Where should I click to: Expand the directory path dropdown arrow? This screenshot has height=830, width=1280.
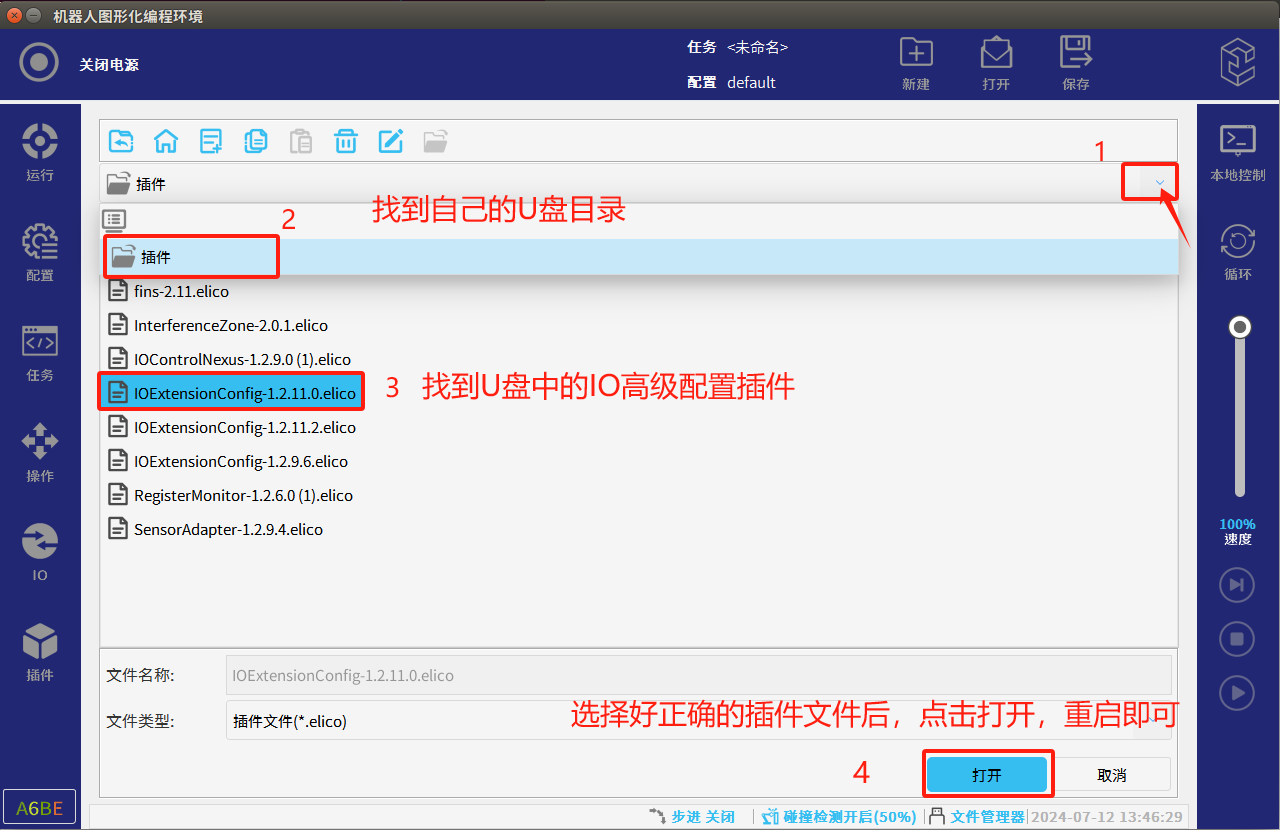(x=1160, y=183)
